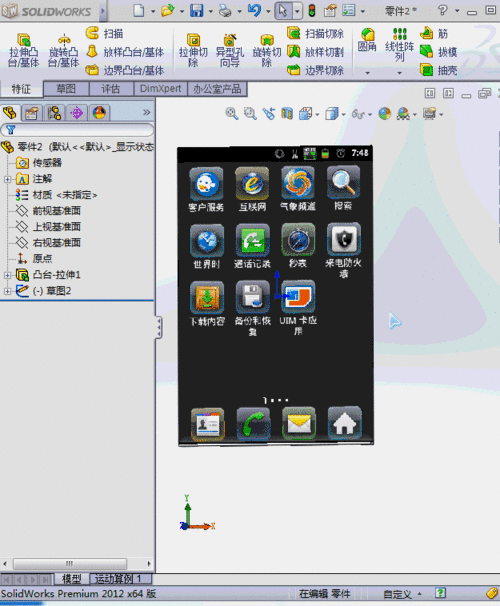This screenshot has height=606, width=500.
Task: Open the Linear Pattern (线性阵列) dropdown arrow
Action: [400, 73]
